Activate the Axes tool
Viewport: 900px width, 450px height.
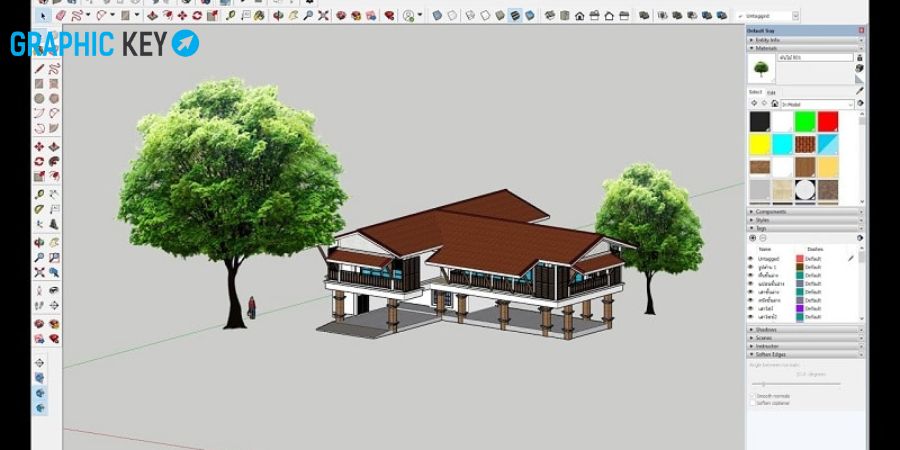point(39,224)
